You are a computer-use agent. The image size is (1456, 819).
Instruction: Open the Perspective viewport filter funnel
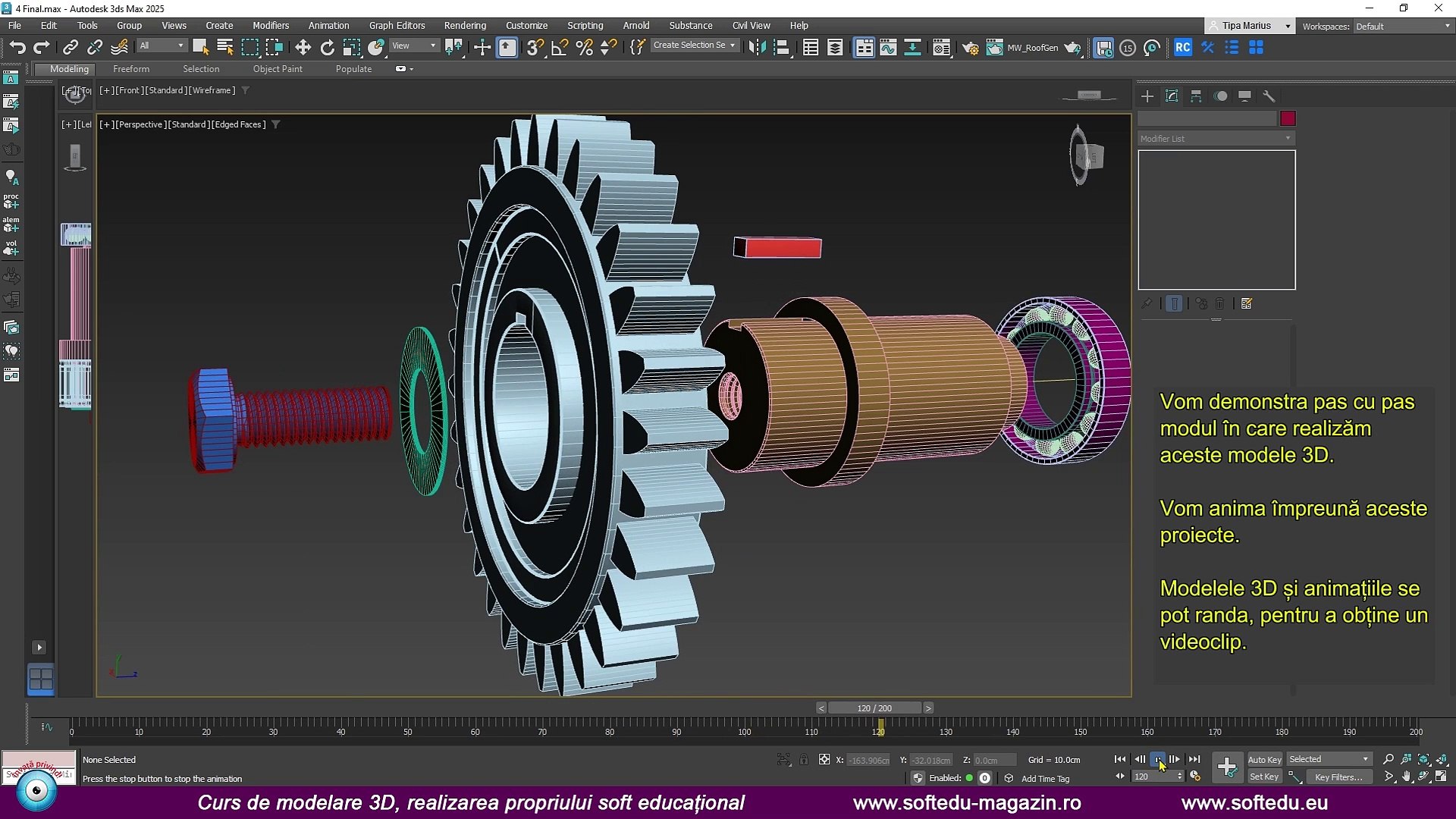[x=276, y=124]
